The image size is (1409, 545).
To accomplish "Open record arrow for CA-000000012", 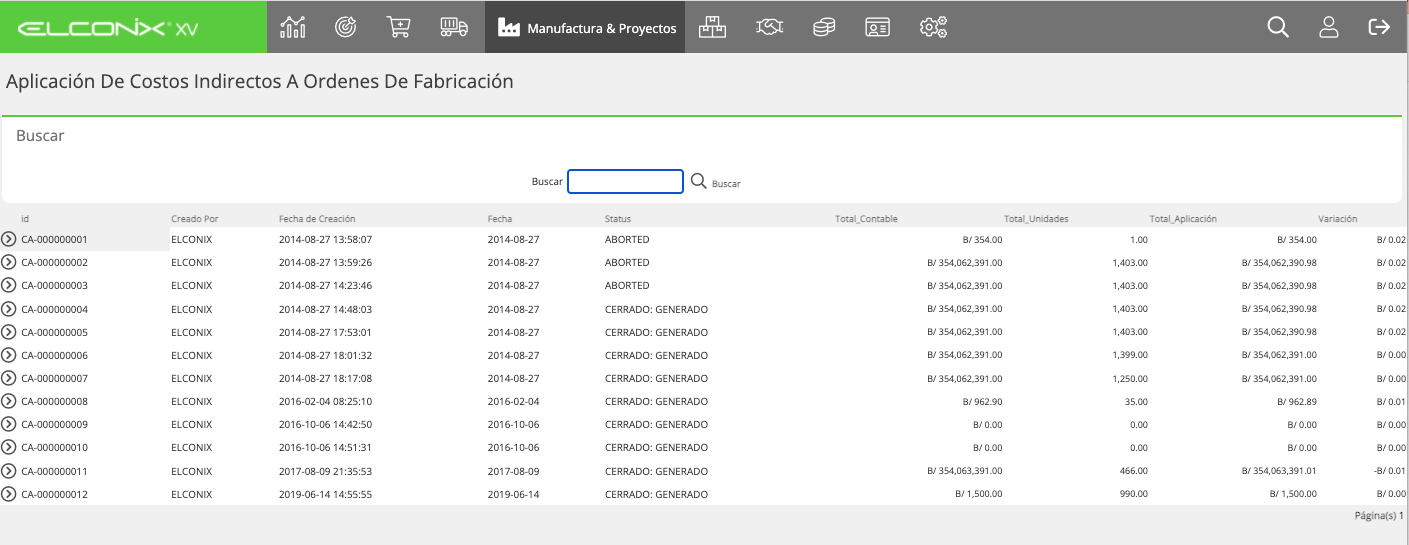I will point(9,494).
